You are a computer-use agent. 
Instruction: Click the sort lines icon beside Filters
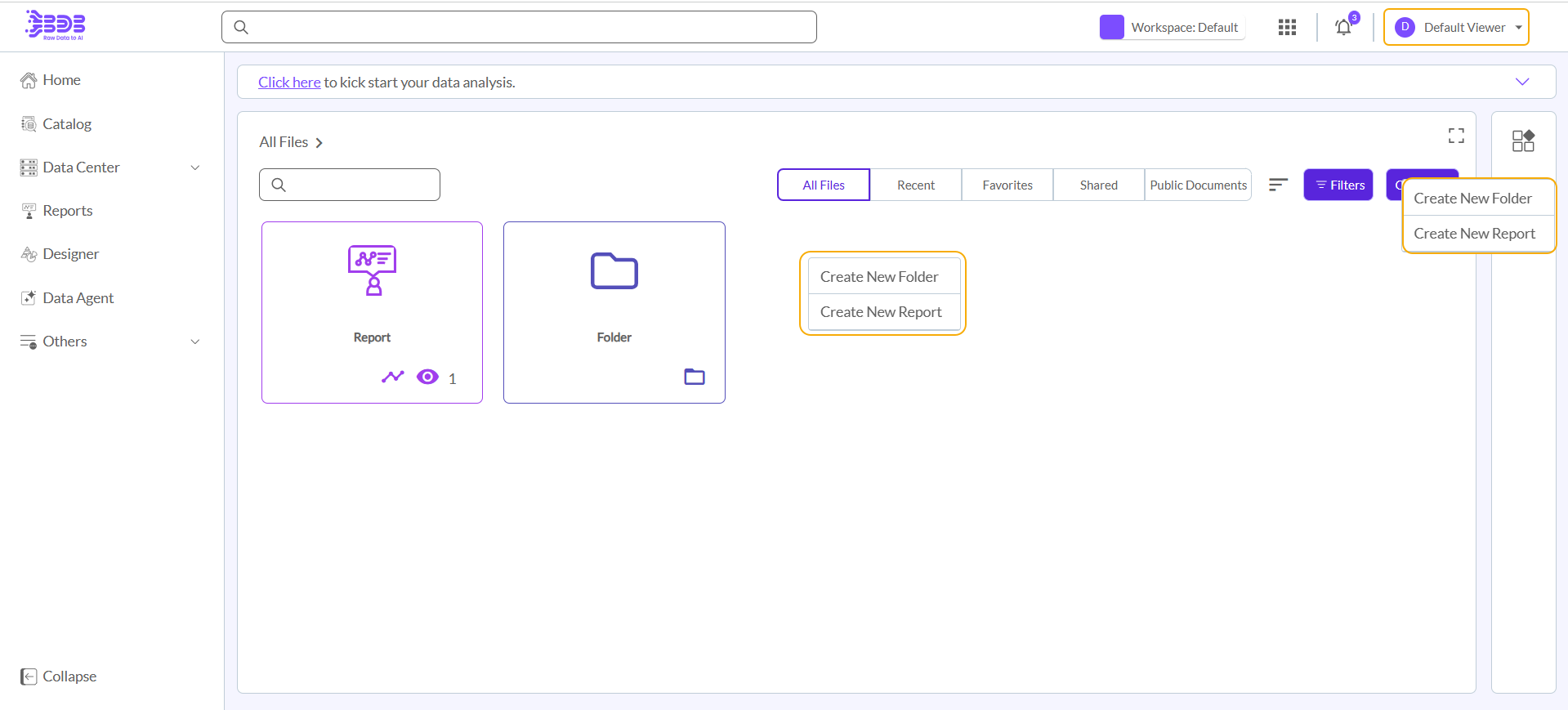pos(1278,185)
